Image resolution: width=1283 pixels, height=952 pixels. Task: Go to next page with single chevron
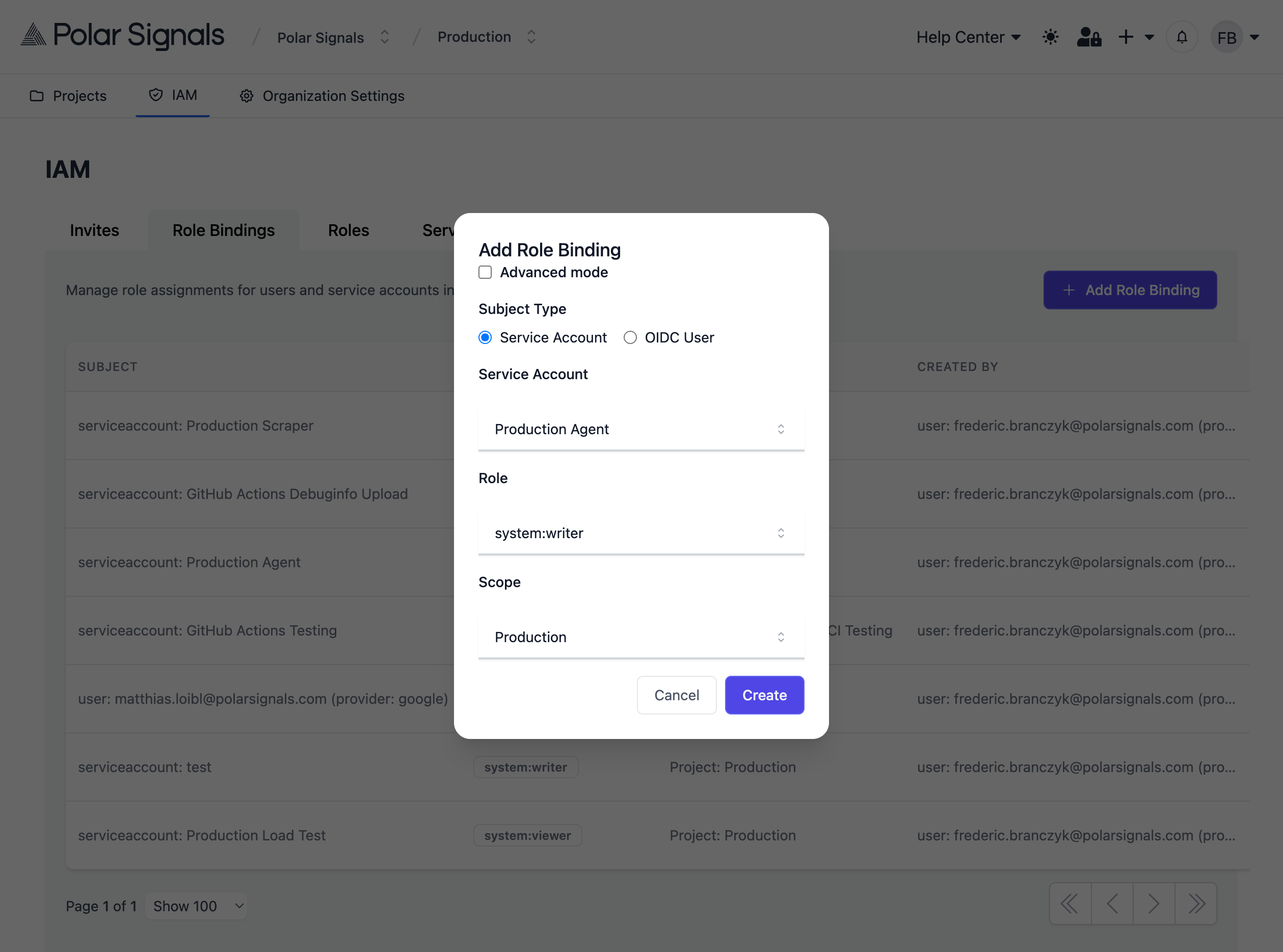1154,903
